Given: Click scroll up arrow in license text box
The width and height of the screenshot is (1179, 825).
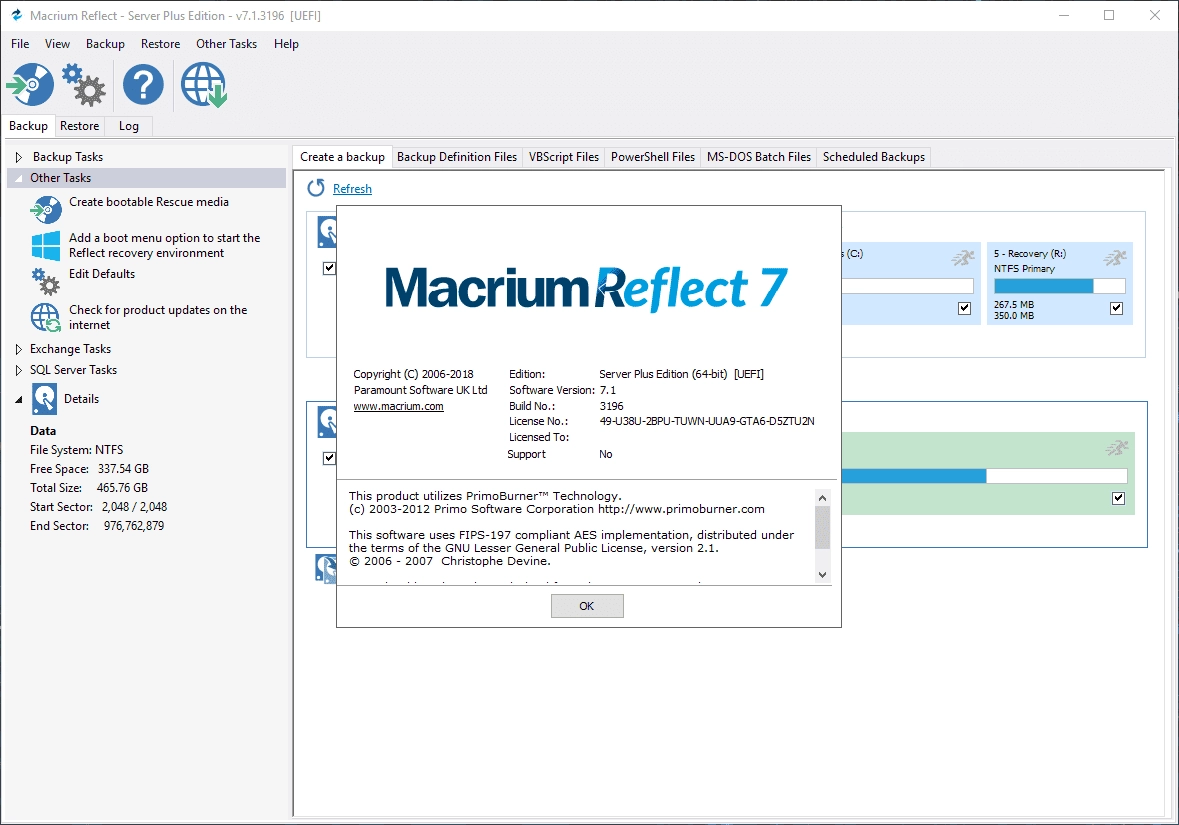Looking at the screenshot, I should click(x=823, y=498).
